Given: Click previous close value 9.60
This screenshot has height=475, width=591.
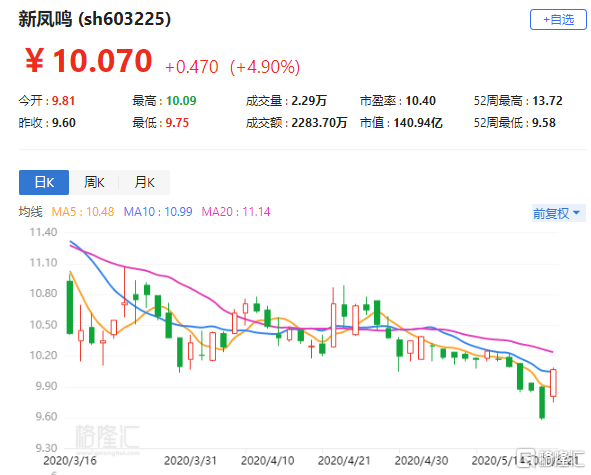Looking at the screenshot, I should pyautogui.click(x=64, y=123).
